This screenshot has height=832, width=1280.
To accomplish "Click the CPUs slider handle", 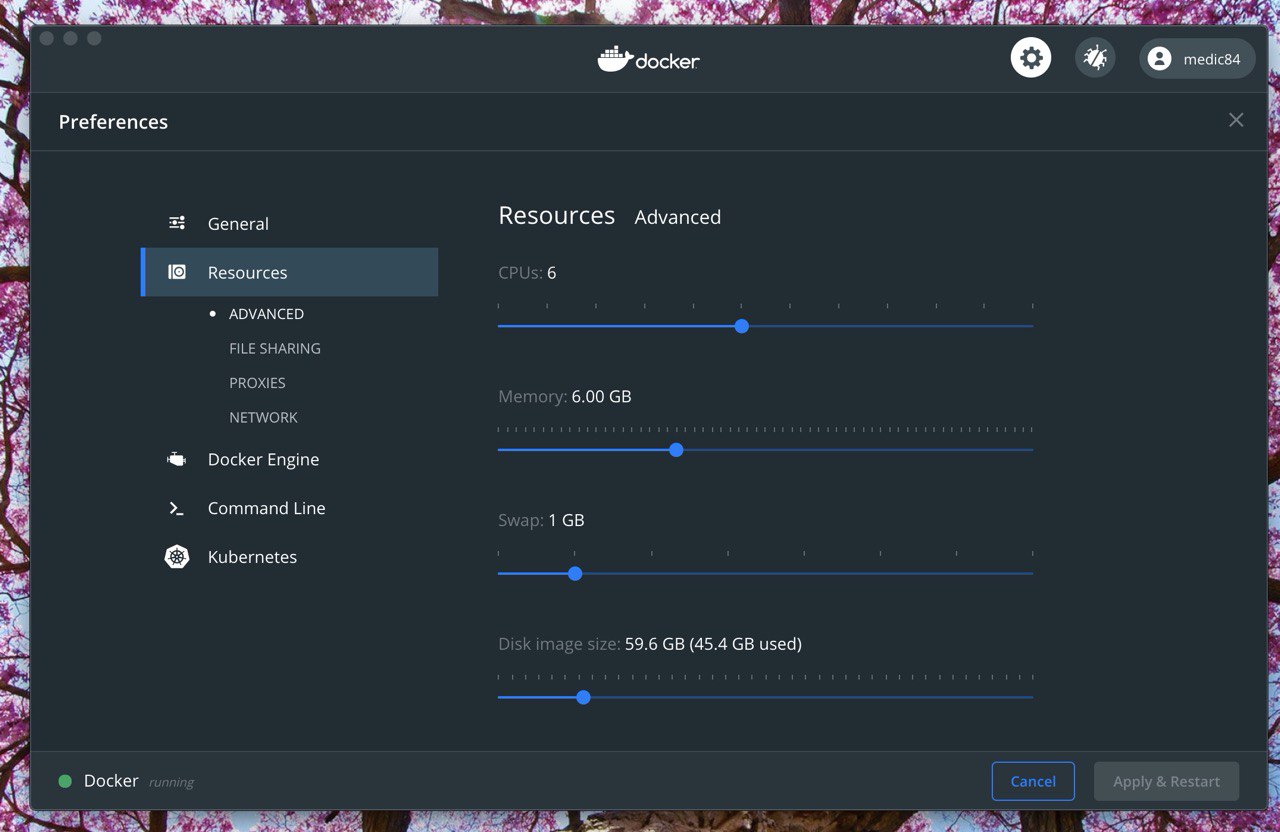I will [741, 326].
